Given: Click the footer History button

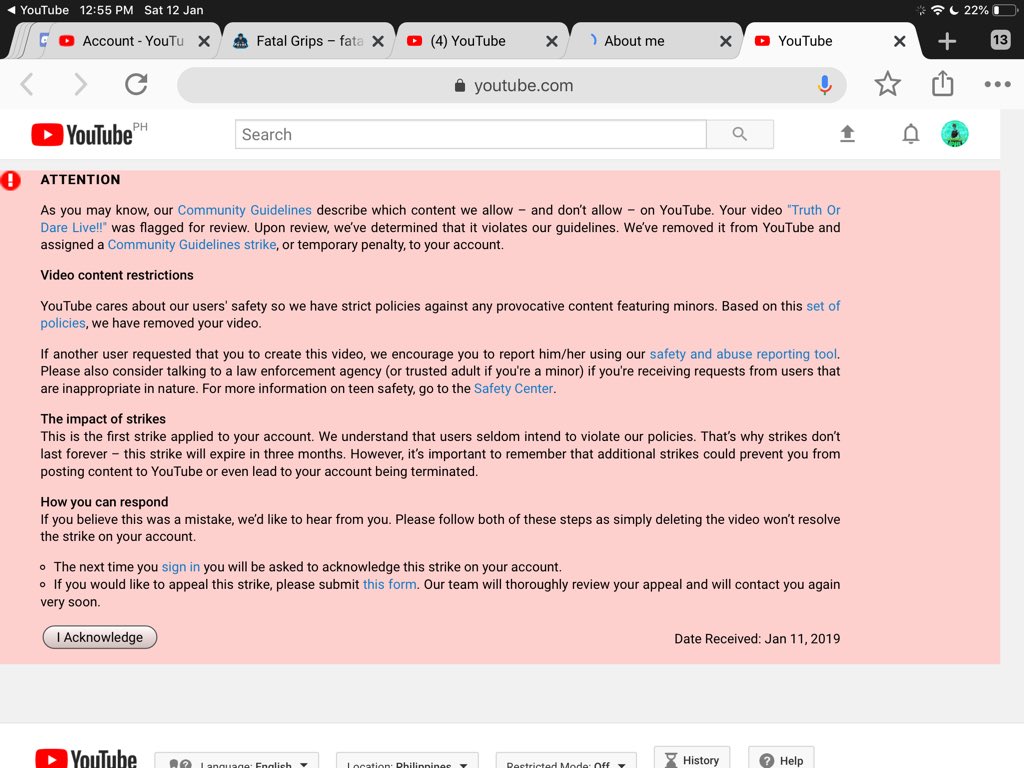Looking at the screenshot, I should [692, 758].
